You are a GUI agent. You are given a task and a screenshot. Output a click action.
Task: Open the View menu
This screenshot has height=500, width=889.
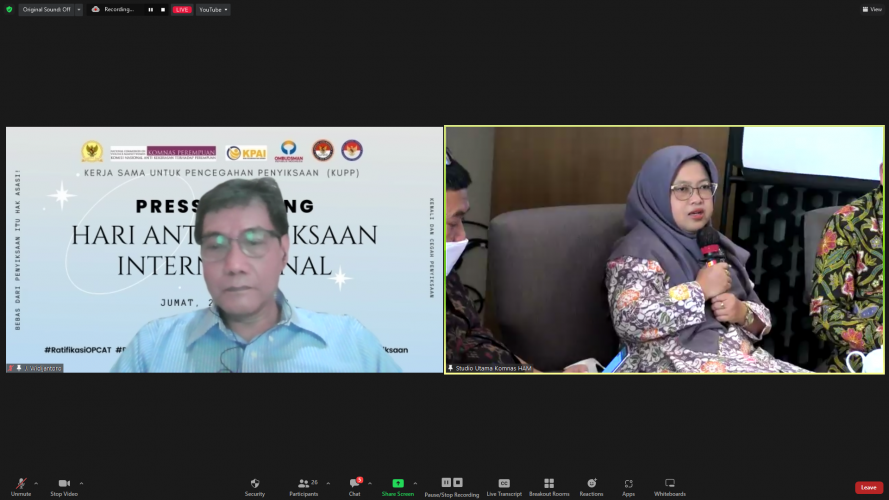(x=871, y=9)
